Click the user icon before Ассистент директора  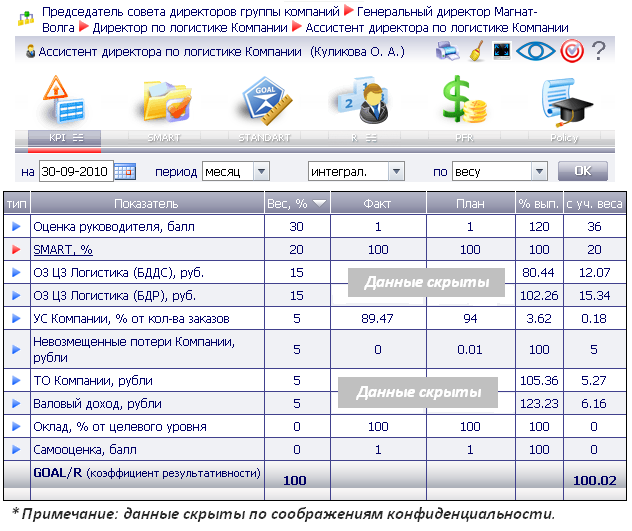point(30,51)
